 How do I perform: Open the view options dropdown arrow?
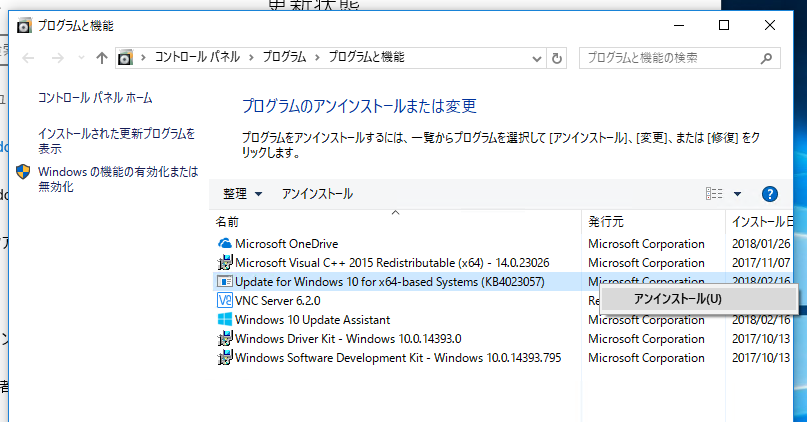(738, 194)
